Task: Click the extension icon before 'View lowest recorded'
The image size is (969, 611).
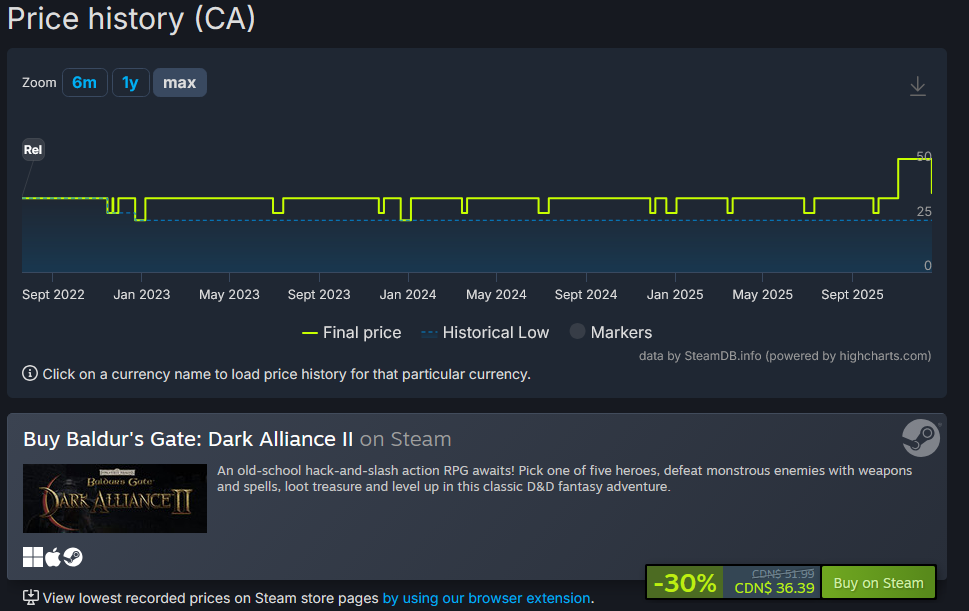Action: tap(30, 598)
